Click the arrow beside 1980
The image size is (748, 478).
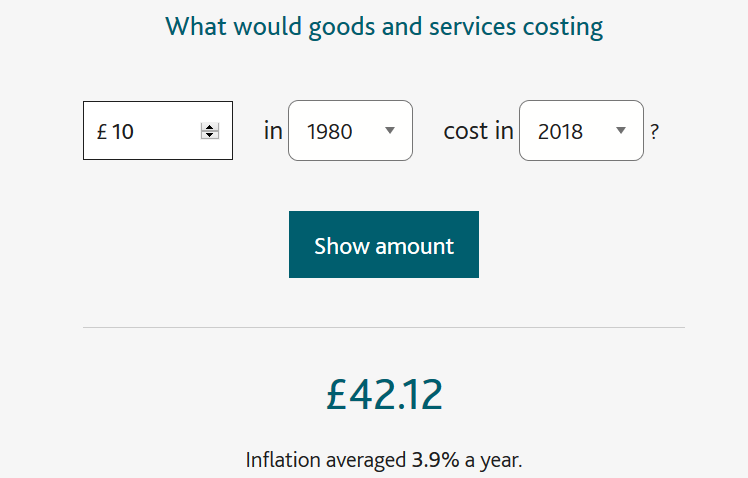[x=390, y=131]
